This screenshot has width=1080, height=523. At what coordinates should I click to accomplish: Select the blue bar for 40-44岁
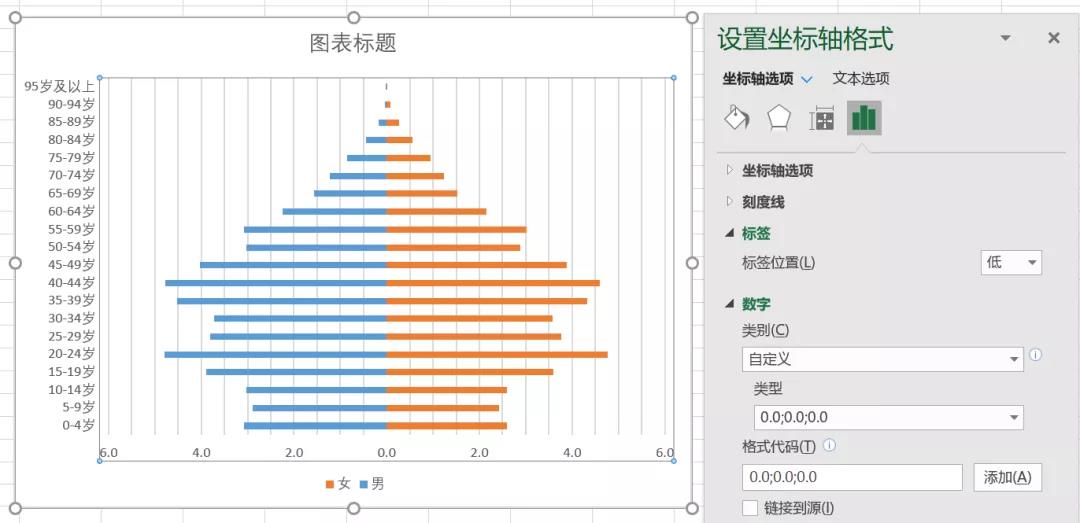click(276, 283)
